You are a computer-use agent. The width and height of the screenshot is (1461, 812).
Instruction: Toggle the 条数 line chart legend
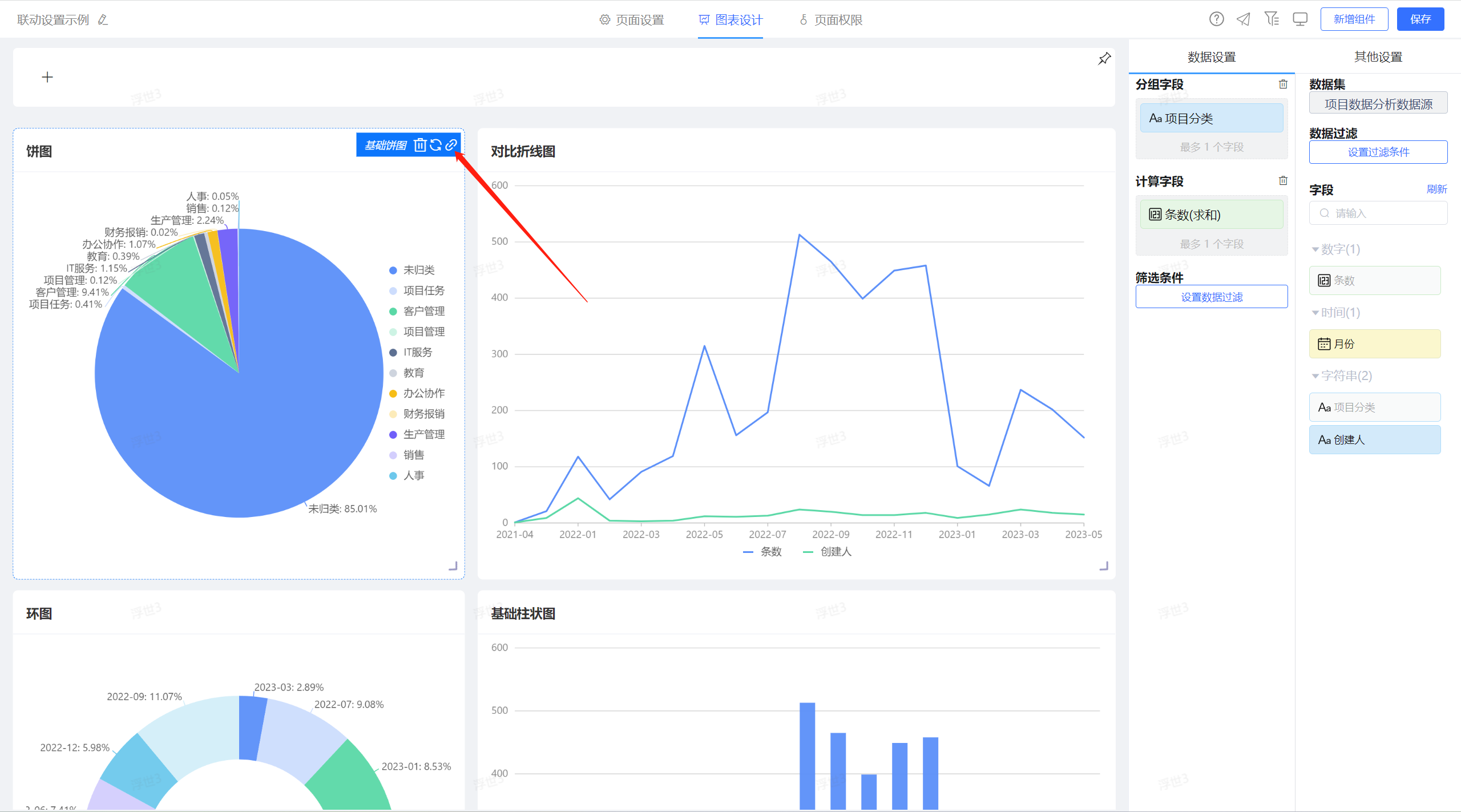(762, 552)
